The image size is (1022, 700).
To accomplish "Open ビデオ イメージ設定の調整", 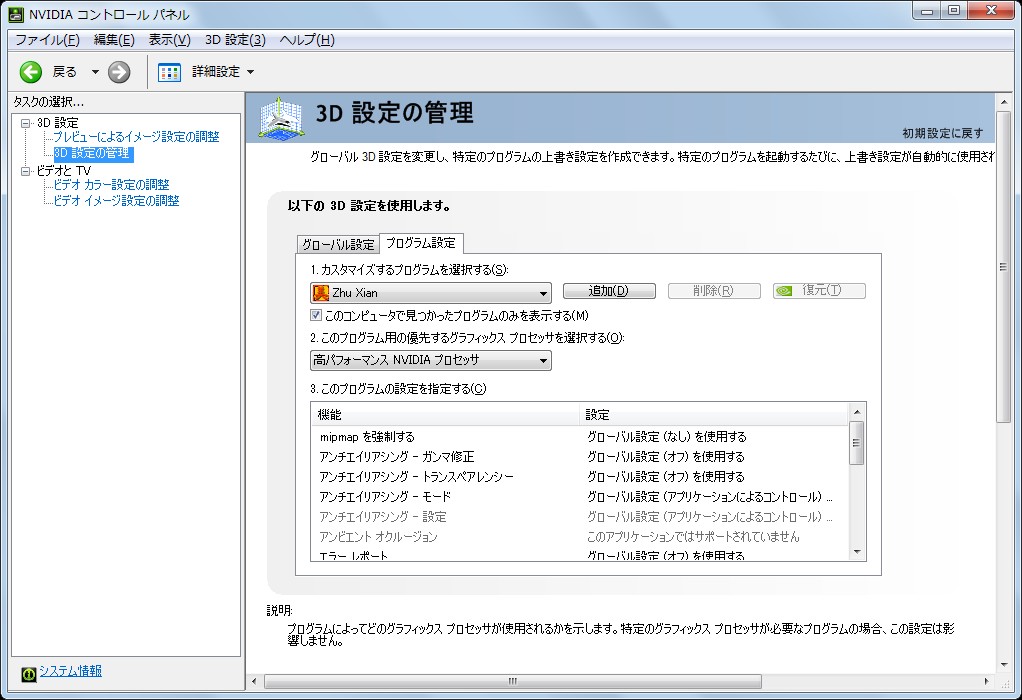I will tap(116, 201).
